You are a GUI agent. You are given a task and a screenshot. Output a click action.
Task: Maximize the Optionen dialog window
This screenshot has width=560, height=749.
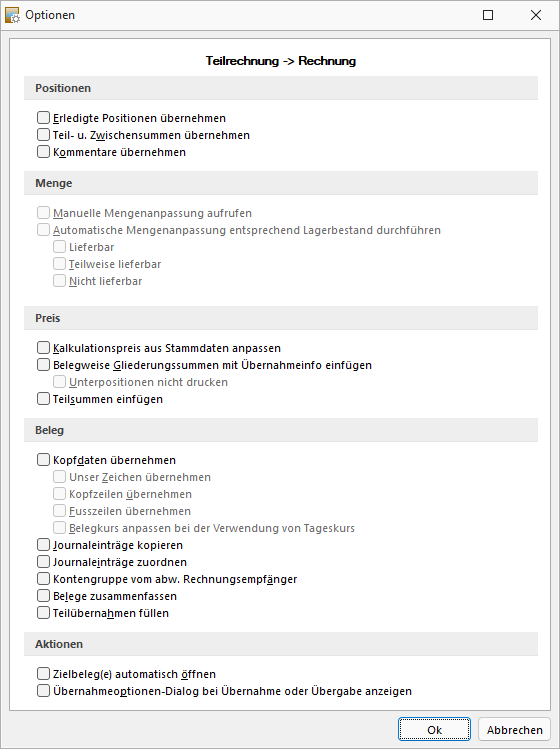pos(488,15)
